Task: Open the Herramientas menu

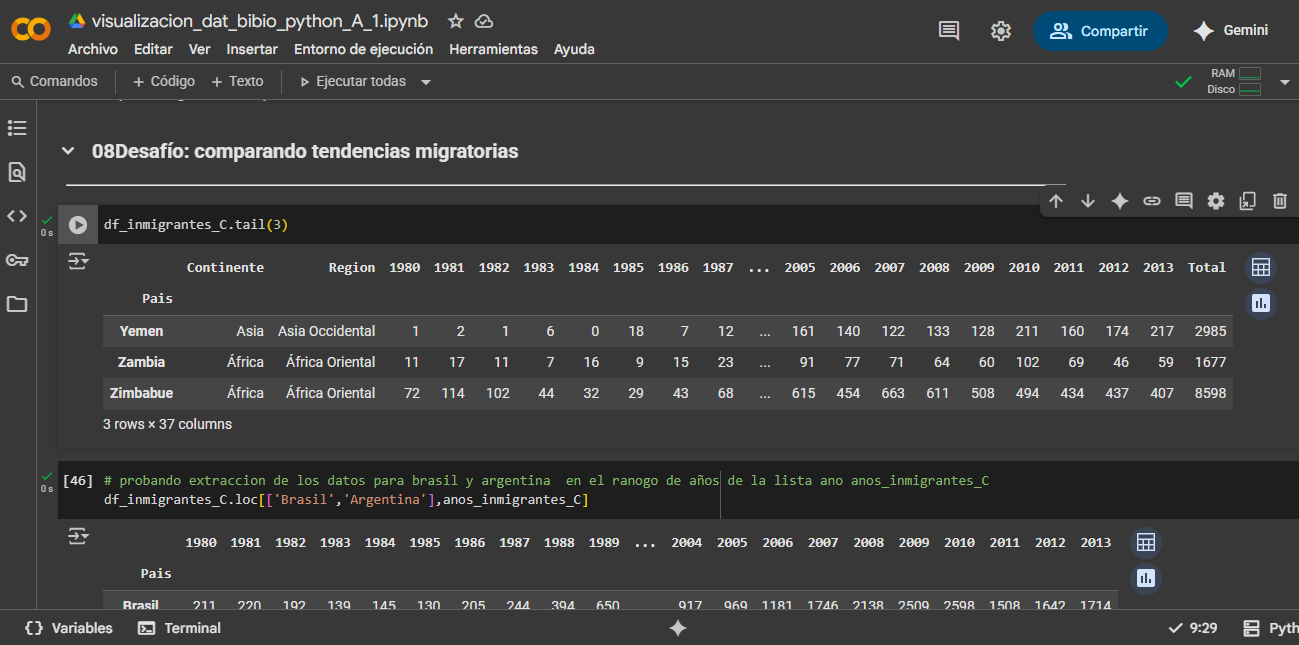Action: pyautogui.click(x=493, y=49)
